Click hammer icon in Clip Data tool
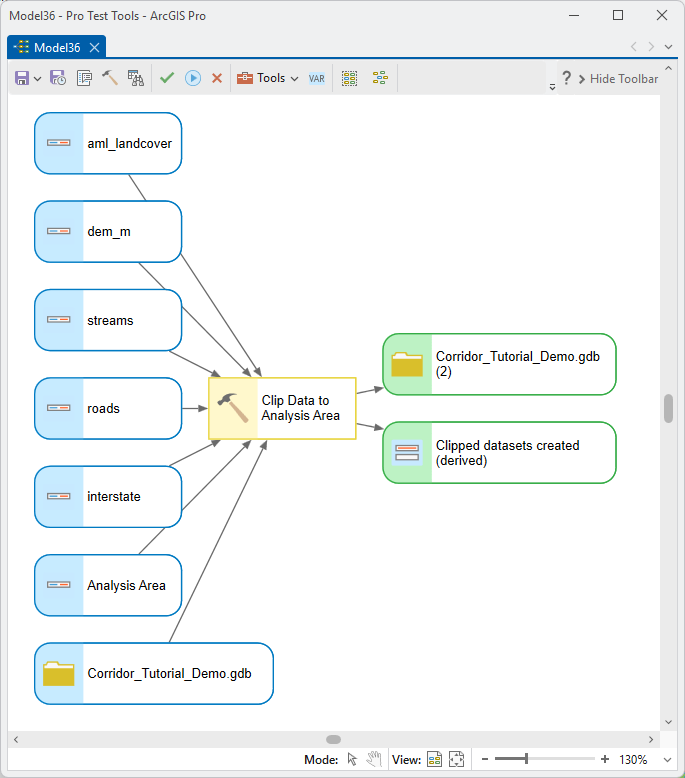The height and width of the screenshot is (778, 685). (233, 408)
